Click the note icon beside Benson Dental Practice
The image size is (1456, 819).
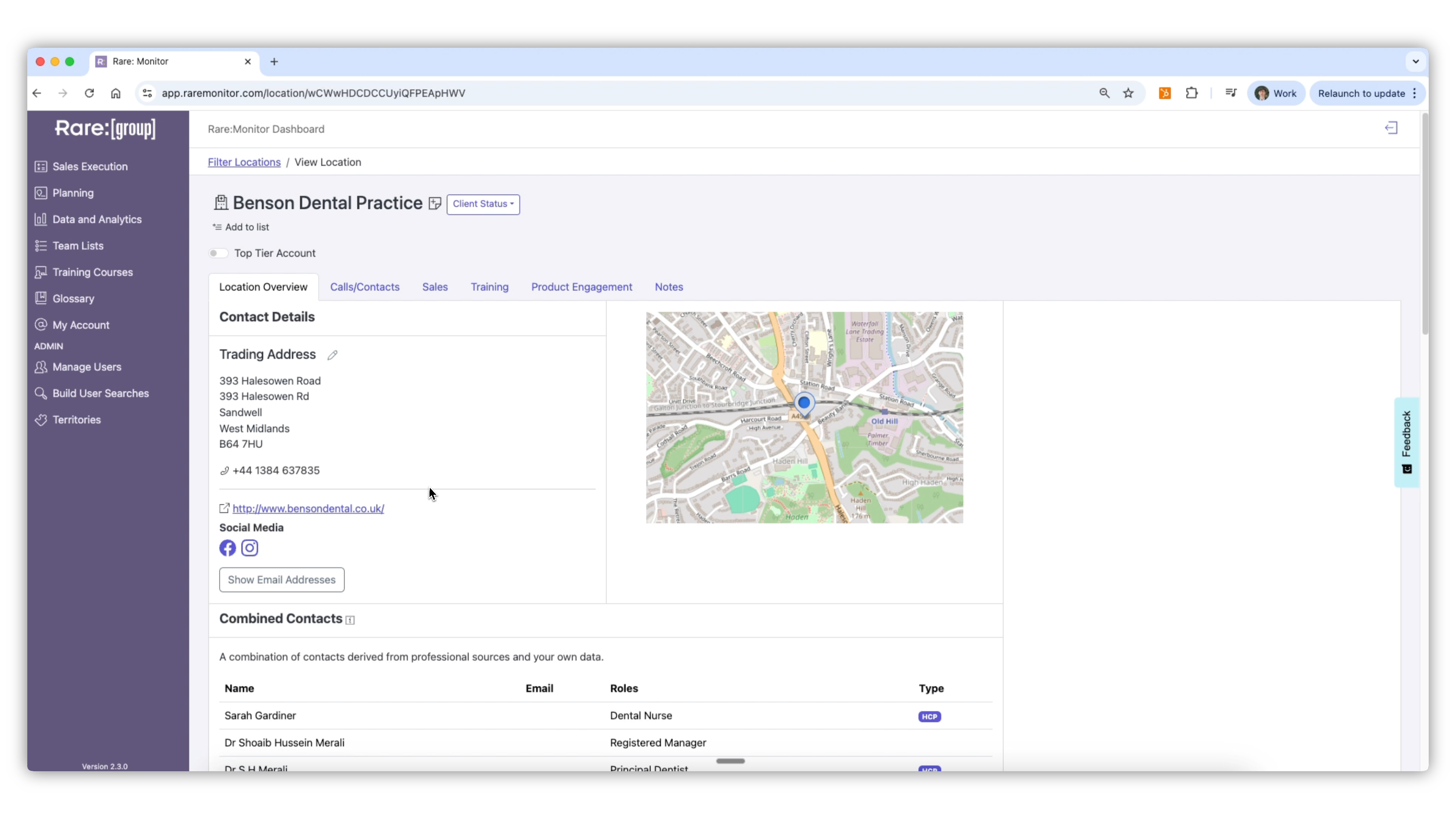tap(435, 204)
